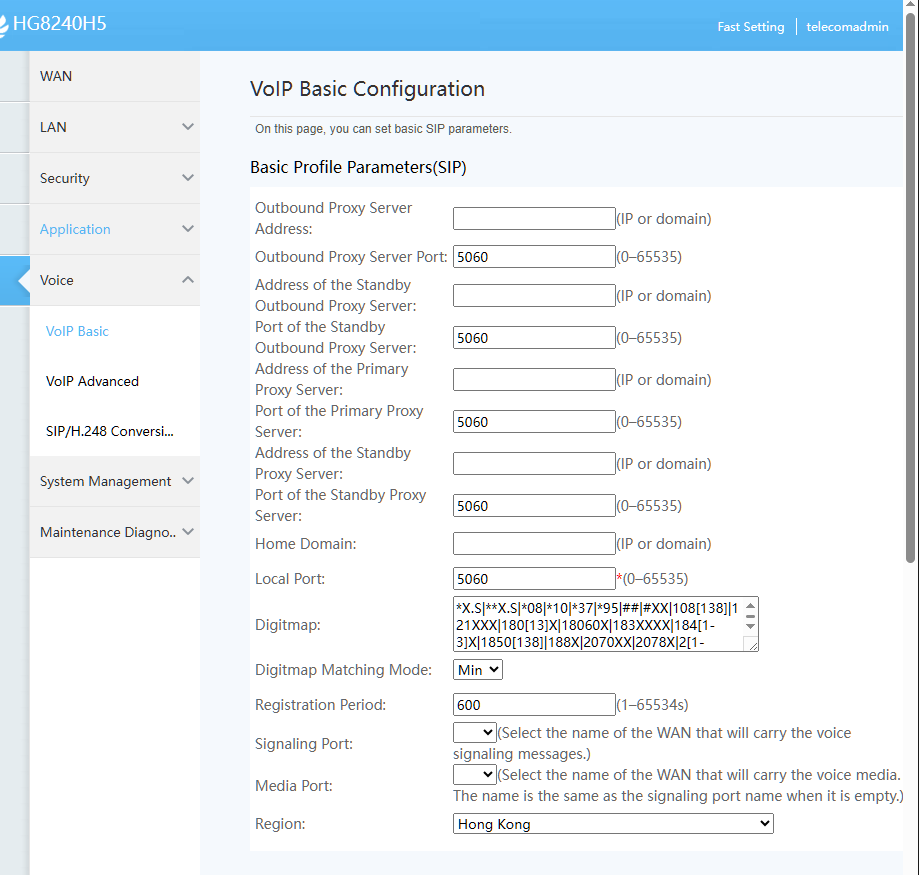Open the Digitmap Matching Mode dropdown

click(478, 669)
